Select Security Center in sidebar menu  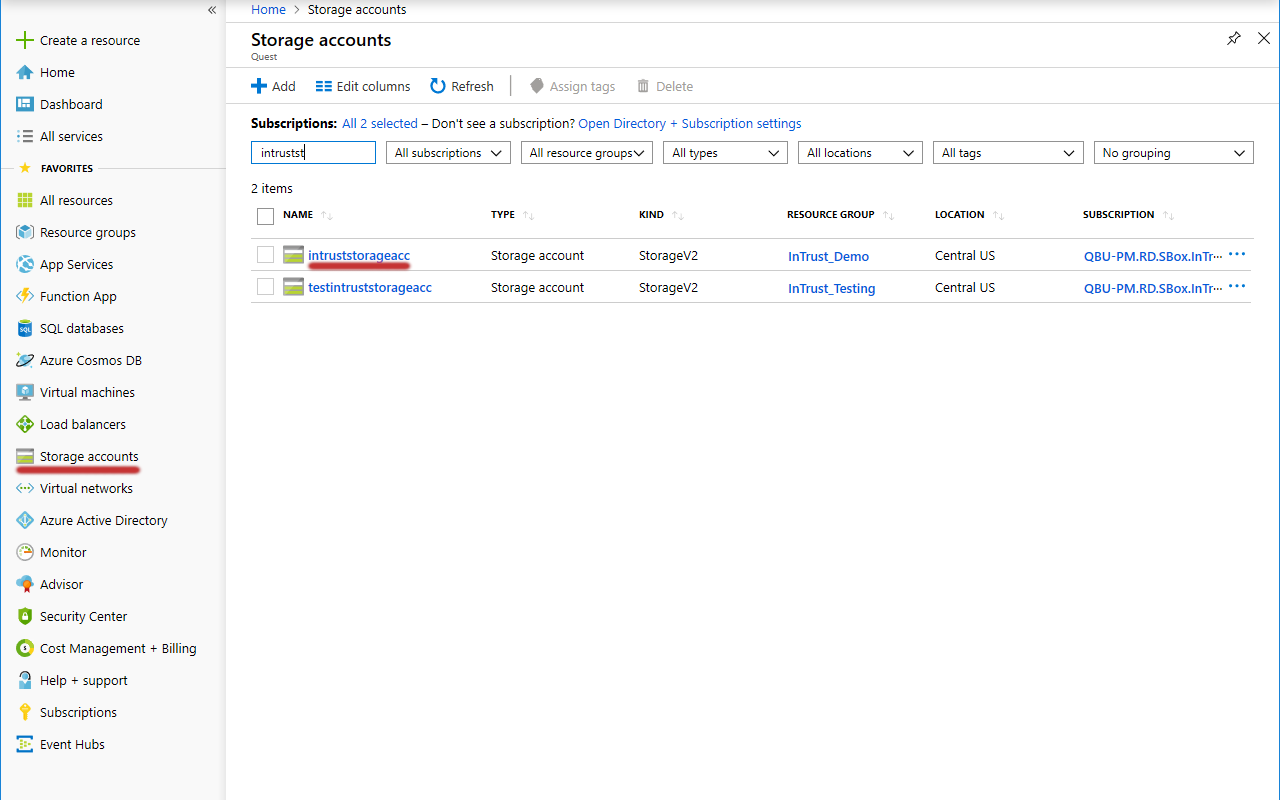point(83,617)
